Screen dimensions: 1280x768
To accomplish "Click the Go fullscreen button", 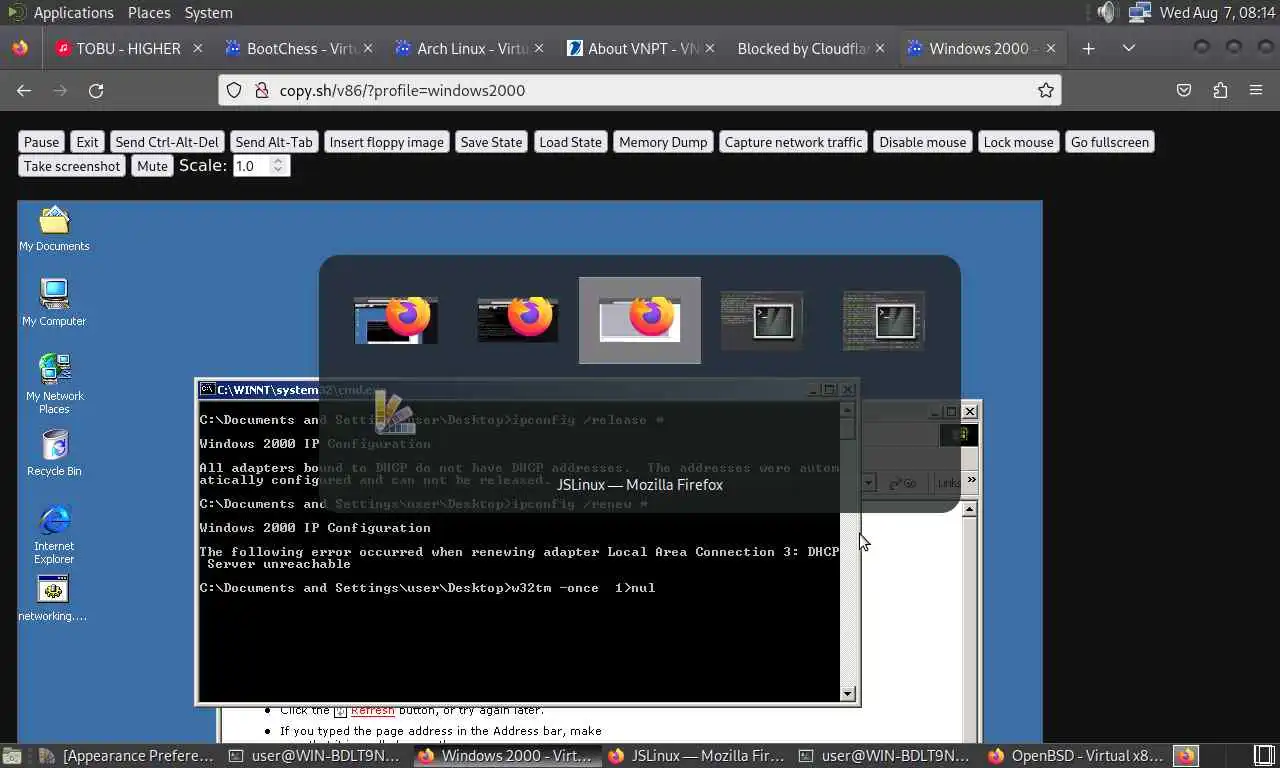I will [1110, 142].
